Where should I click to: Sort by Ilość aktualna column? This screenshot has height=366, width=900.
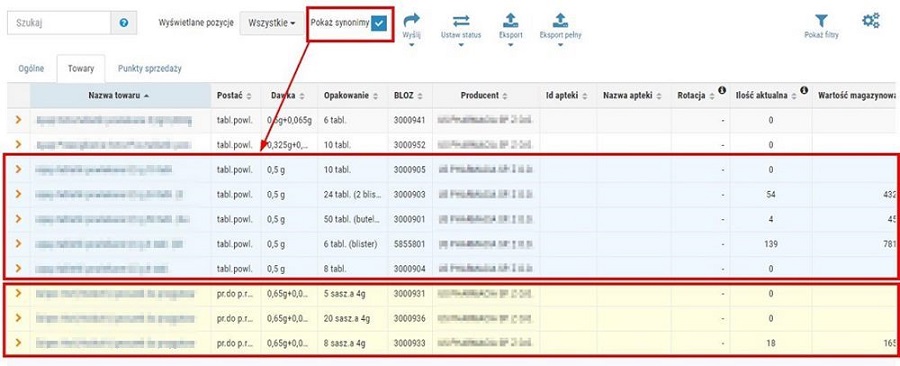tap(771, 96)
